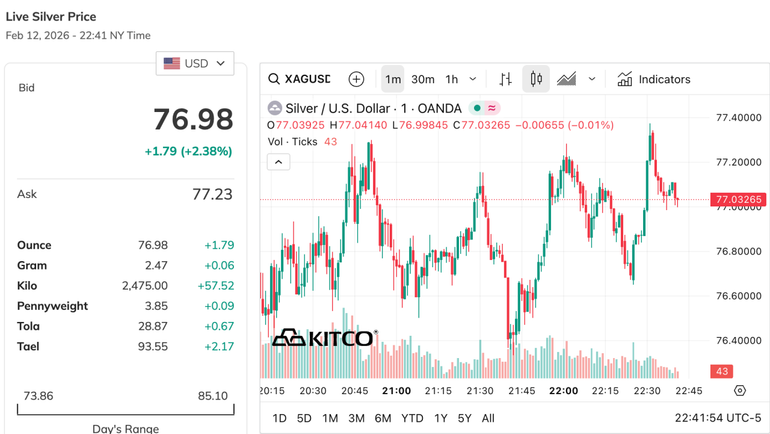This screenshot has width=770, height=434.
Task: Click the symbol search magnifier icon
Action: (x=274, y=79)
